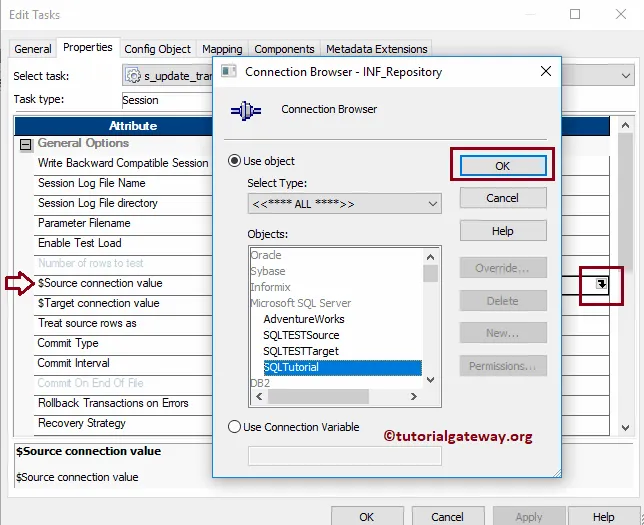
Task: Choose AdventureWorks from the Objects list
Action: 303,319
